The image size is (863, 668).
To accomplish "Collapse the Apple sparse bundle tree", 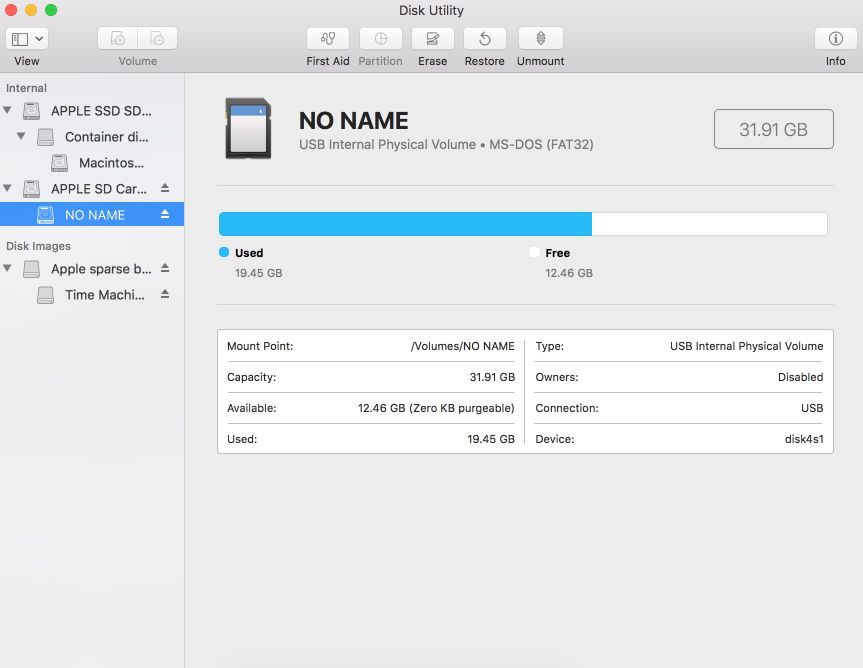I will tap(8, 268).
